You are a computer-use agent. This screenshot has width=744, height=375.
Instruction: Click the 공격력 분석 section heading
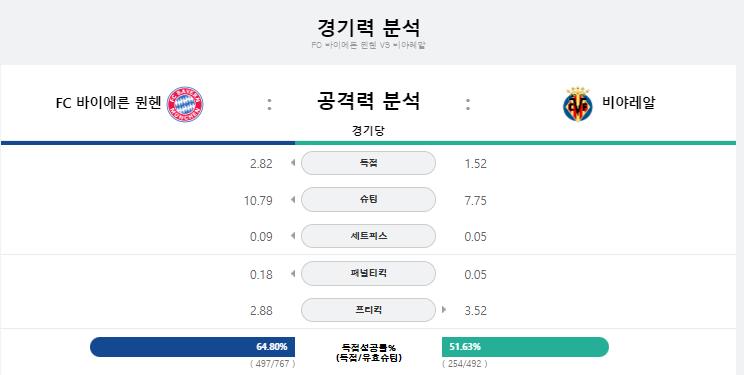click(x=368, y=101)
